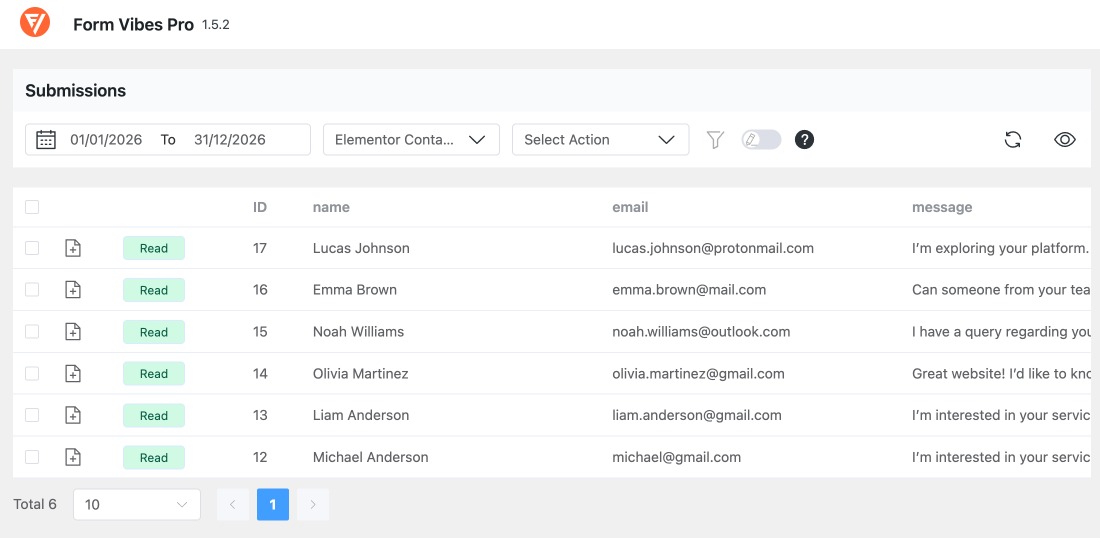Click the Total 6 count label
The image size is (1100, 538).
click(x=35, y=504)
